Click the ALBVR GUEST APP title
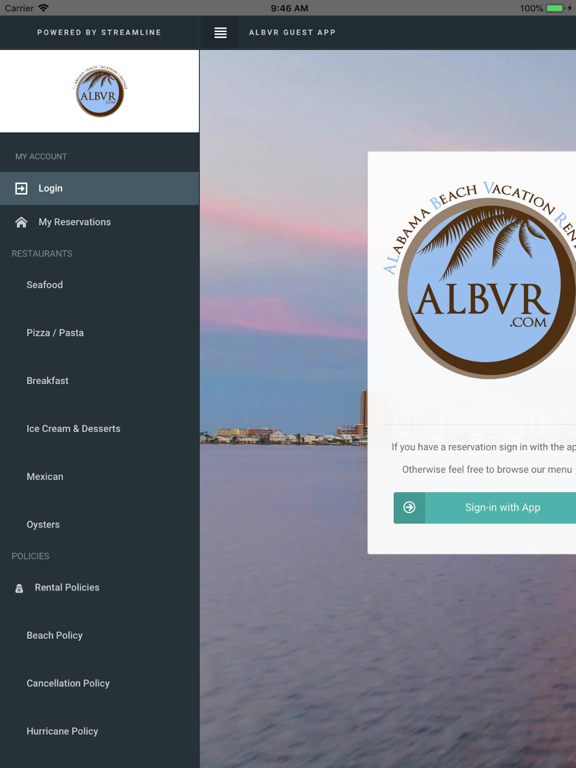The height and width of the screenshot is (768, 576). coord(292,32)
